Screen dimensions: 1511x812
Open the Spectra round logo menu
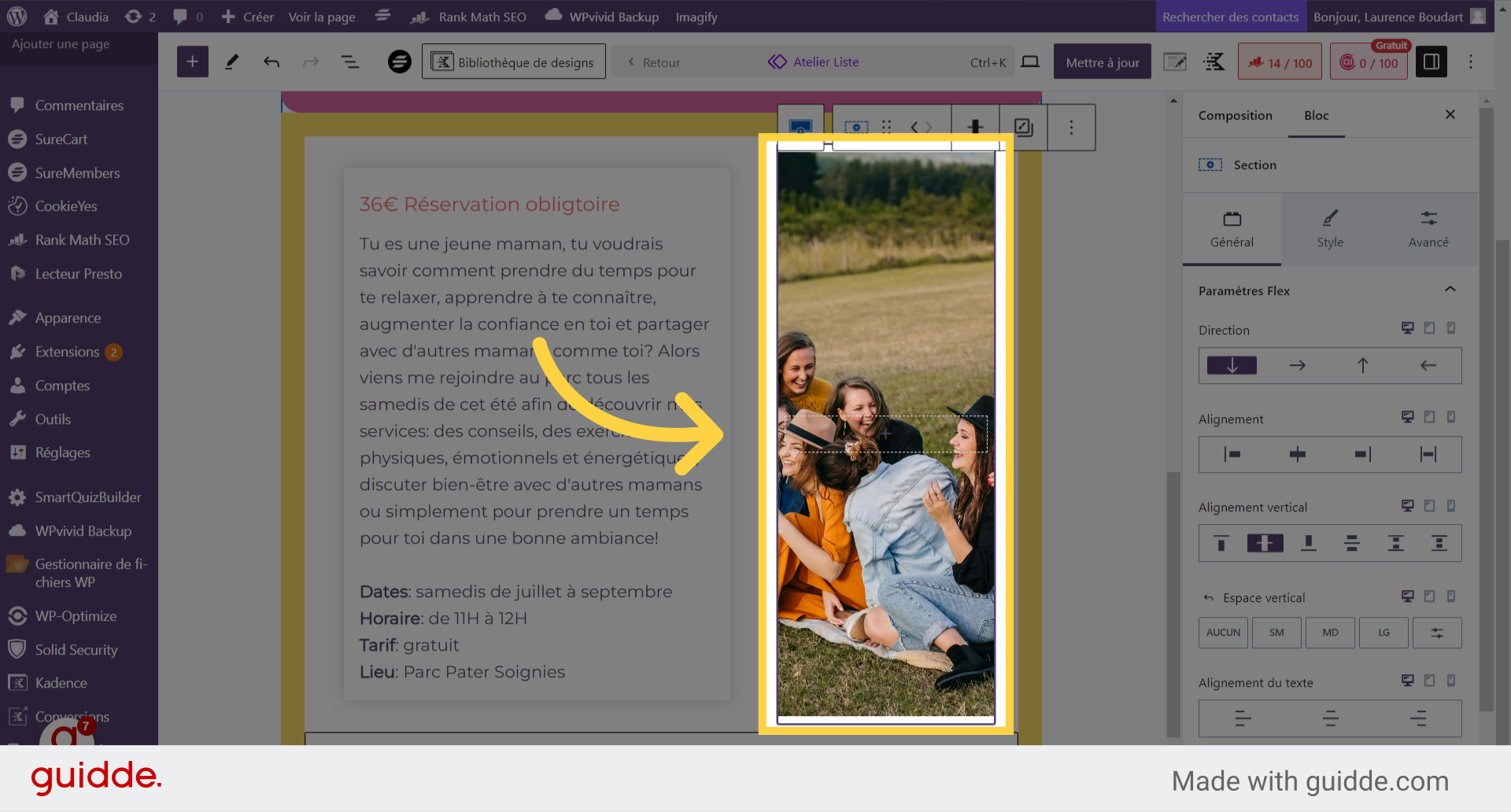(400, 61)
